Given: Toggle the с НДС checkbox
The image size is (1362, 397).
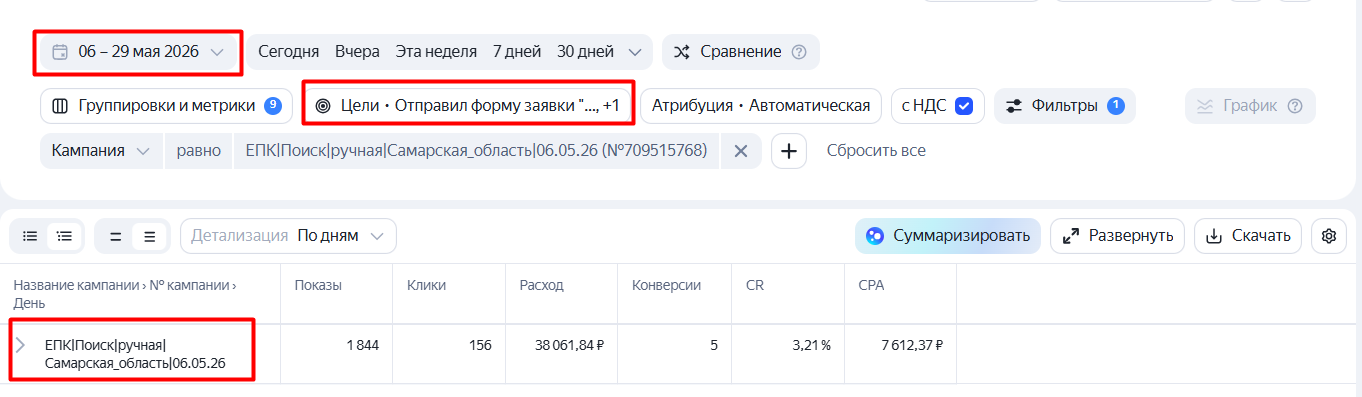Looking at the screenshot, I should (x=964, y=106).
